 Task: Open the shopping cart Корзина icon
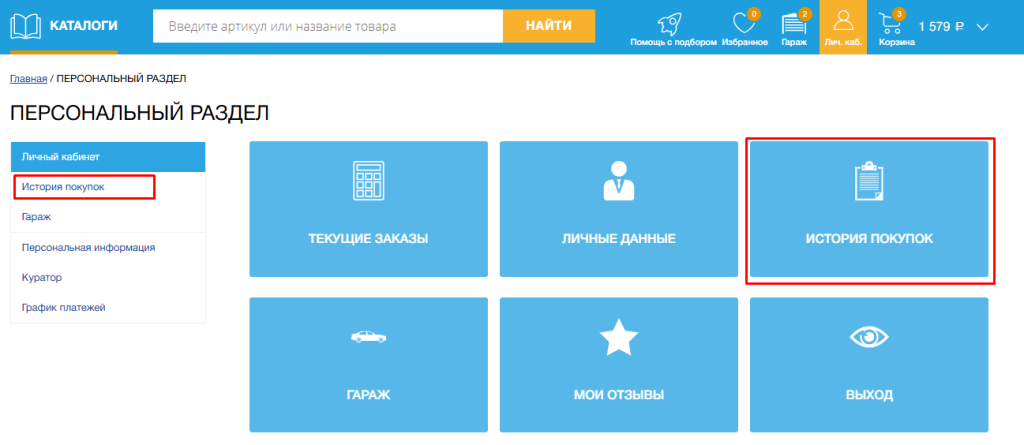888,23
